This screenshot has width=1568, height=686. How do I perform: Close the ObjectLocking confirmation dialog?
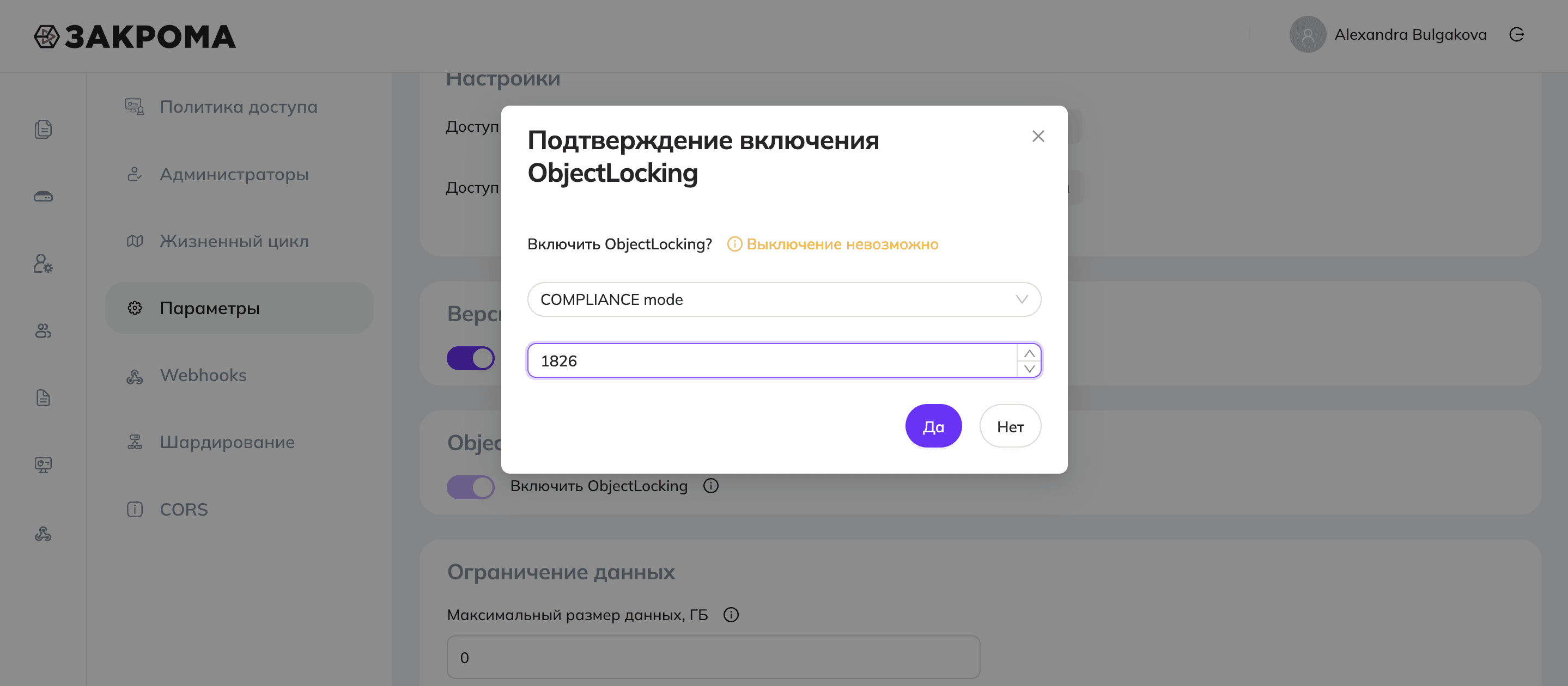tap(1038, 136)
